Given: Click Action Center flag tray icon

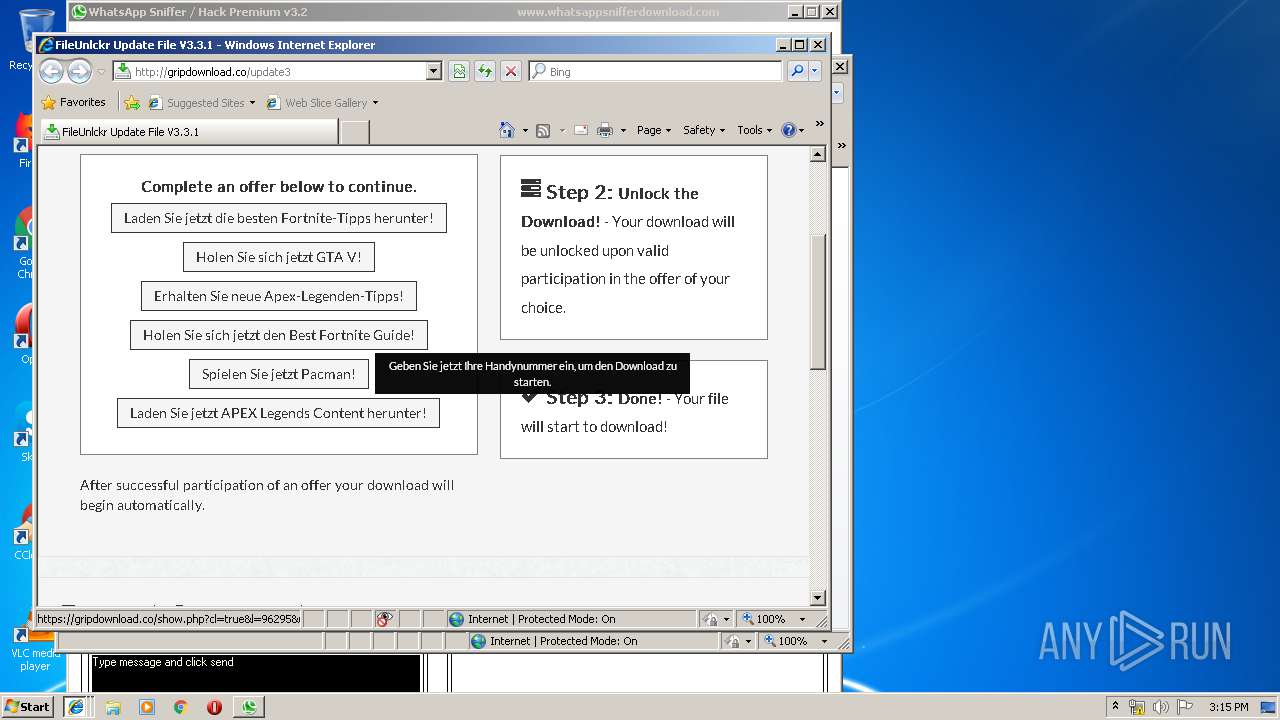Looking at the screenshot, I should [x=1183, y=707].
